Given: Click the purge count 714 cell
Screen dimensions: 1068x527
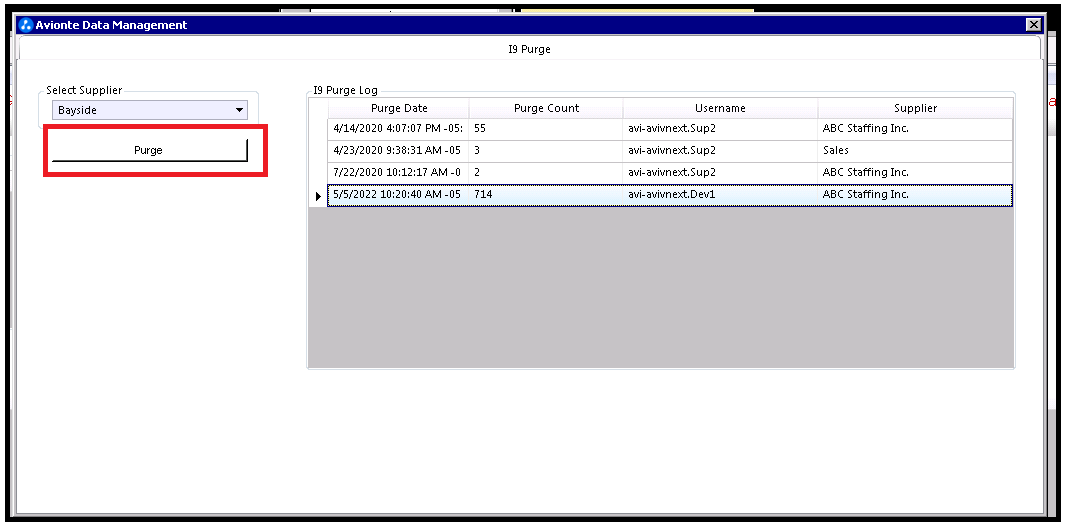Looking at the screenshot, I should tap(546, 195).
